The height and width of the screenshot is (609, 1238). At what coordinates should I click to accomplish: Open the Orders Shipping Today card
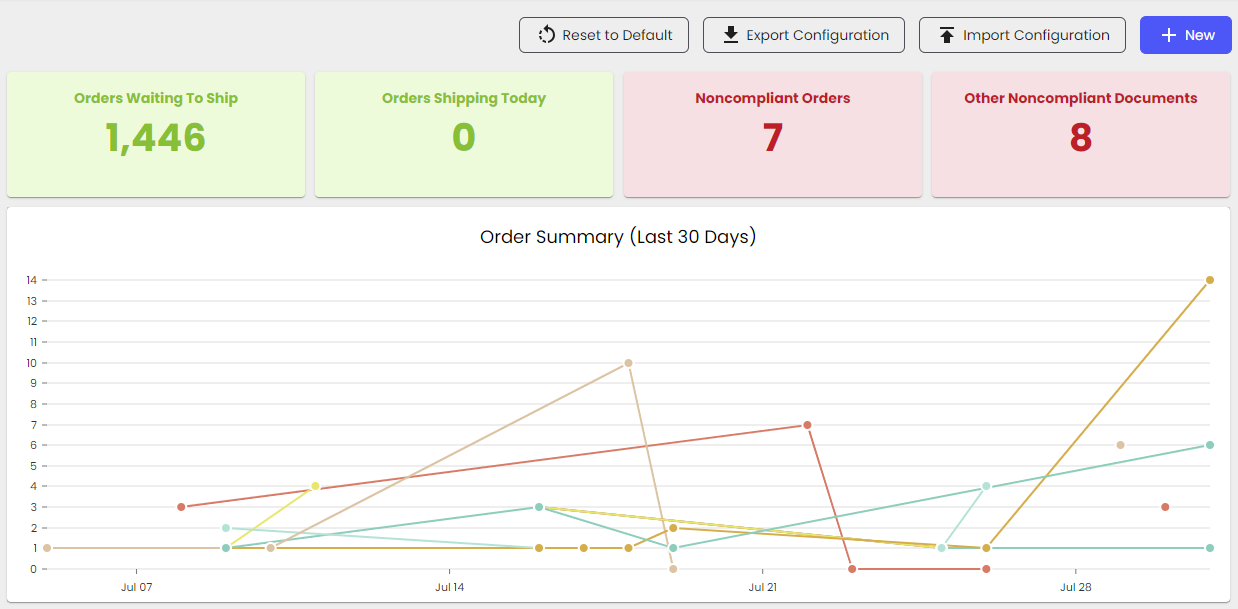pos(464,134)
